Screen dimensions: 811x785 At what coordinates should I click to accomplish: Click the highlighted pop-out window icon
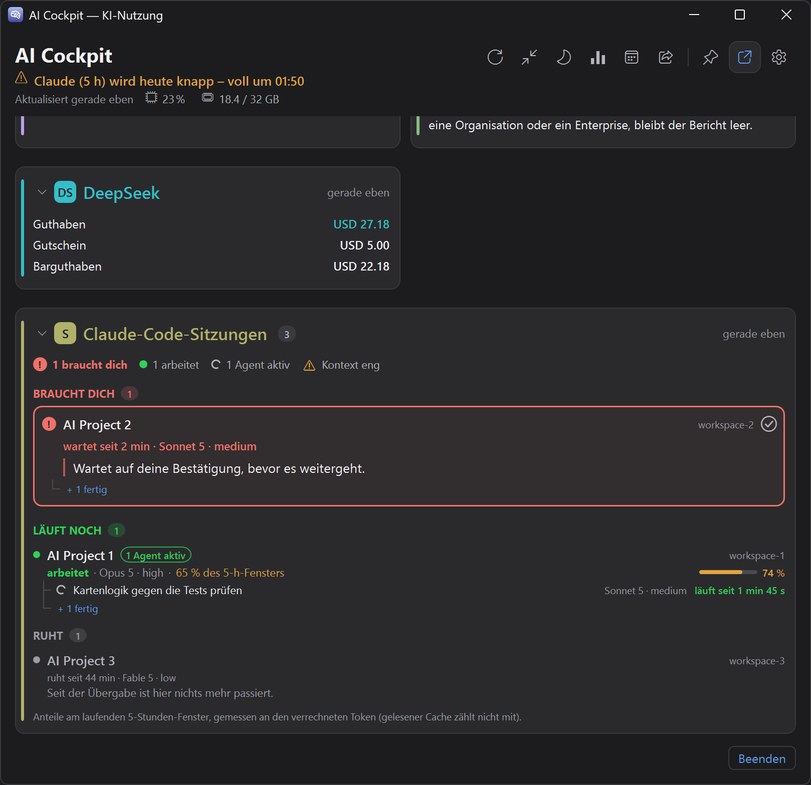[x=744, y=57]
